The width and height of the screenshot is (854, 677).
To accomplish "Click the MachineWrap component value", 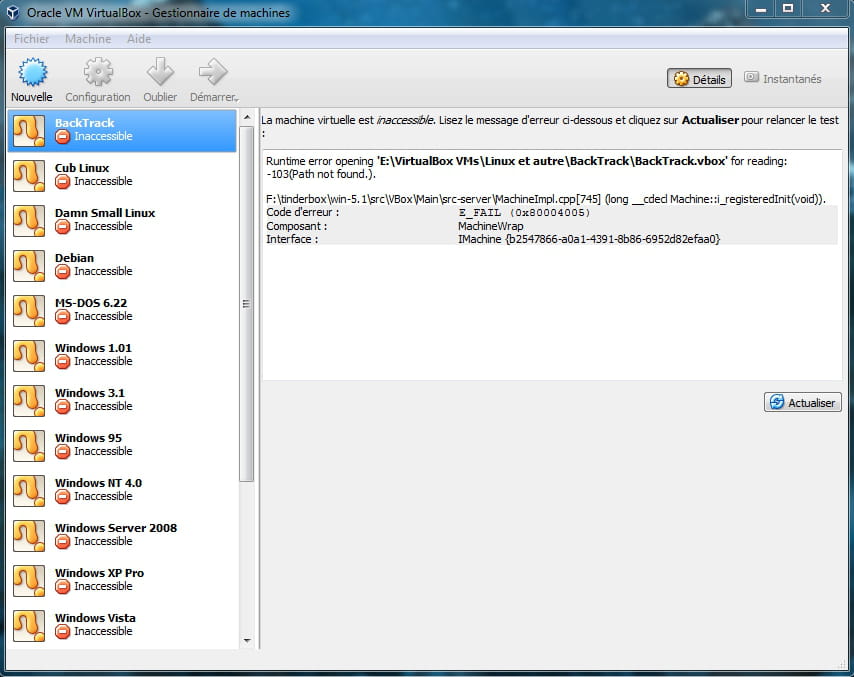I will 491,226.
